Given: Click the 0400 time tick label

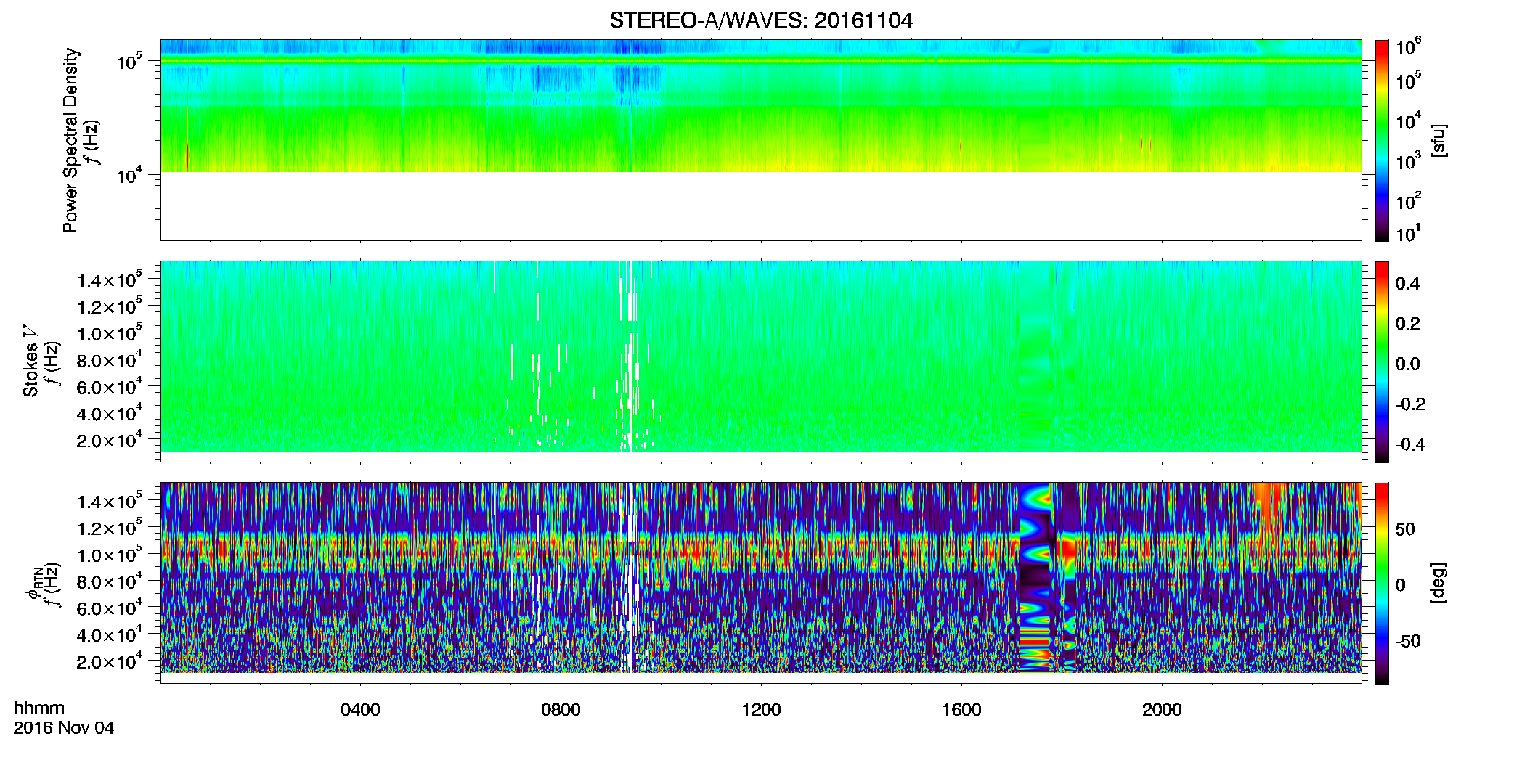Looking at the screenshot, I should tap(360, 710).
